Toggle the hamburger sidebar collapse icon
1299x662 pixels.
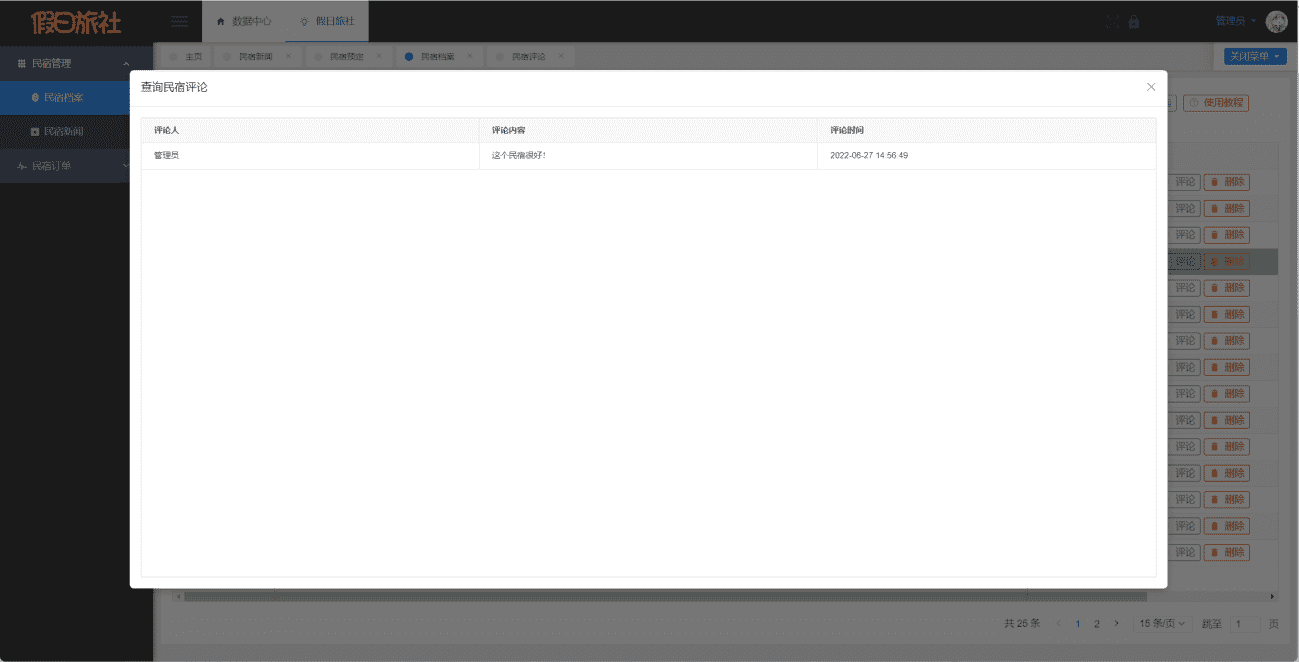[180, 21]
